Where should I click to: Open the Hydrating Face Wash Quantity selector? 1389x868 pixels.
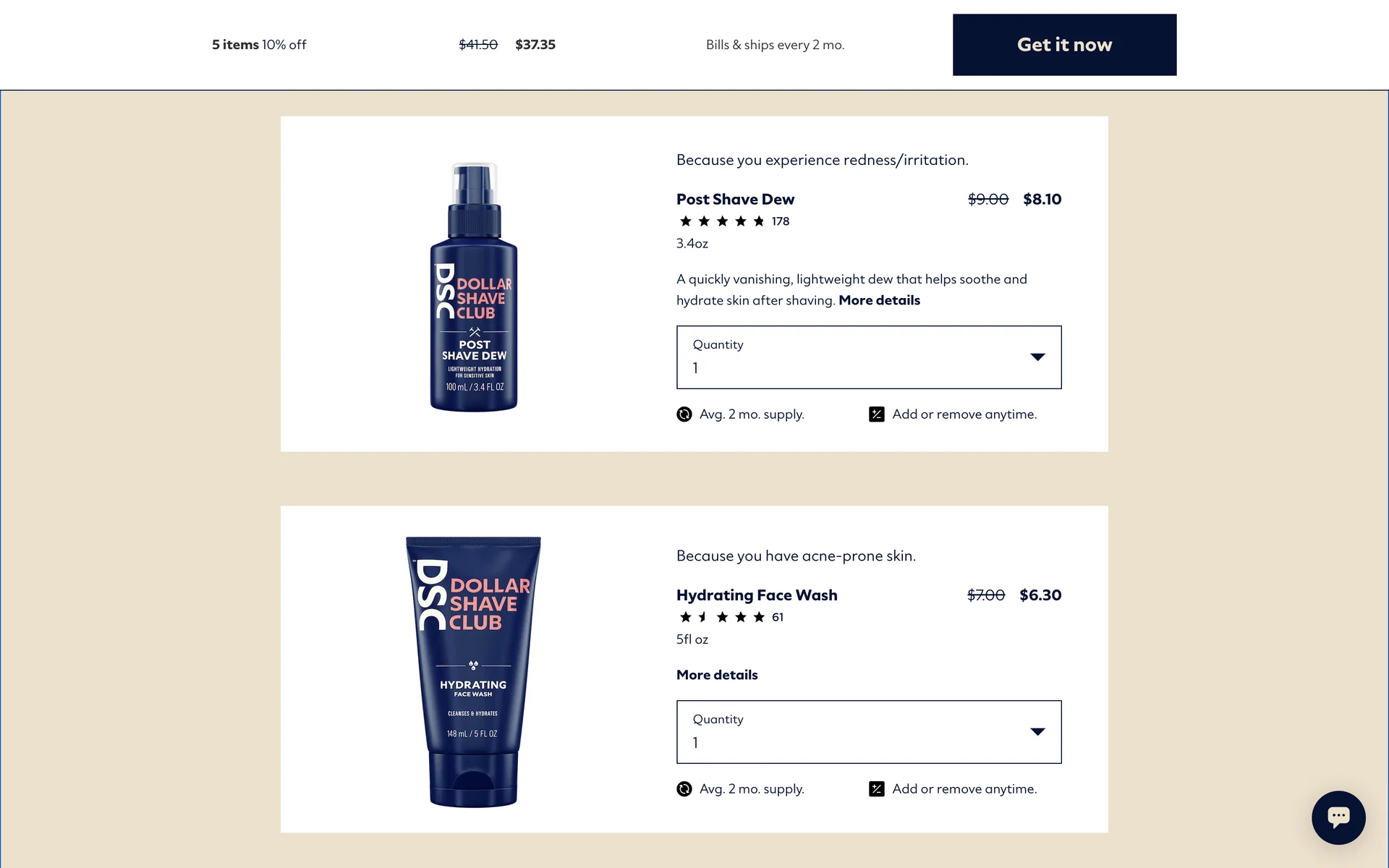(869, 732)
